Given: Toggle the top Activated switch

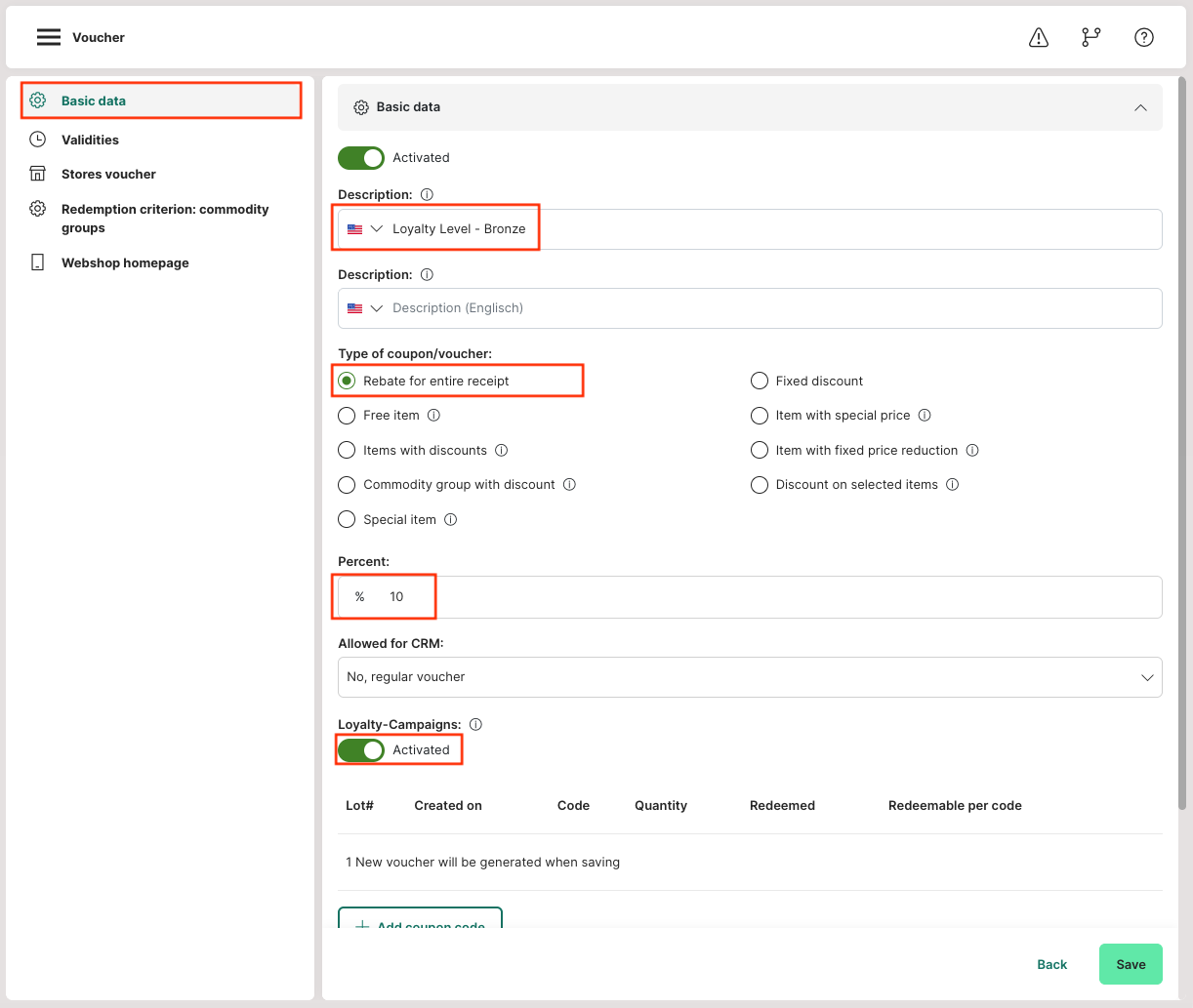Looking at the screenshot, I should pos(361,158).
